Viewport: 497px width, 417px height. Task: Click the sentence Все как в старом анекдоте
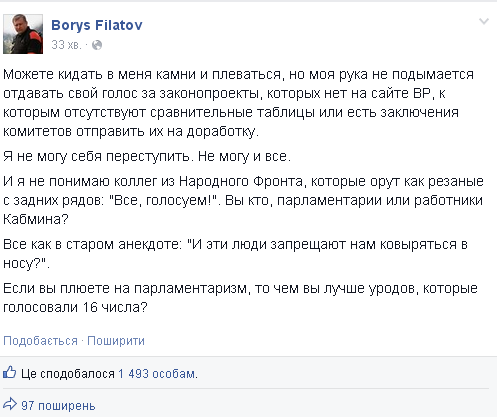point(235,254)
